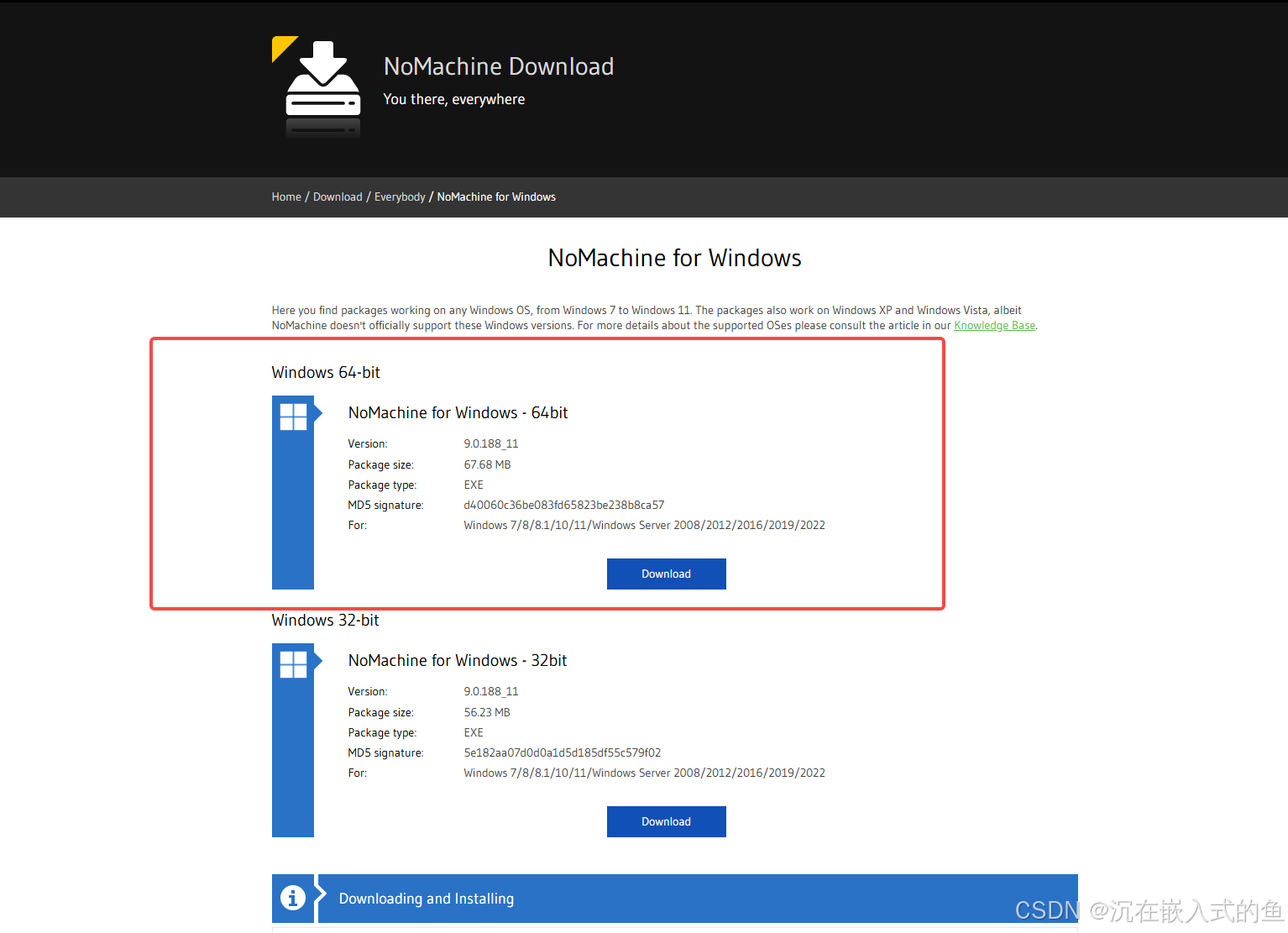The height and width of the screenshot is (933, 1288).
Task: Click the NoMachine for Windows - 64bit heading
Action: (x=458, y=412)
